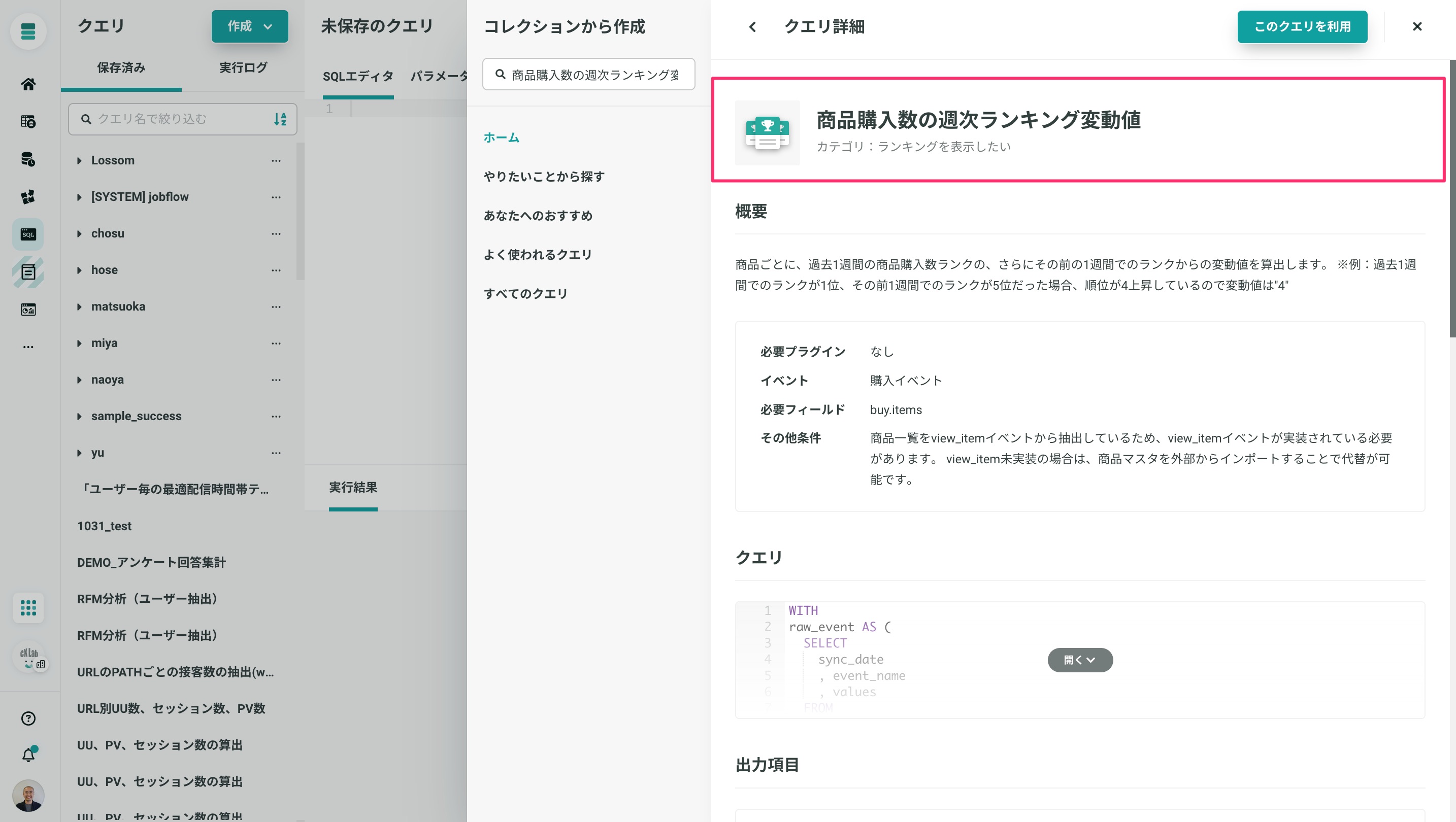Open the SQL query icon in sidebar
The image size is (1456, 822).
click(28, 234)
